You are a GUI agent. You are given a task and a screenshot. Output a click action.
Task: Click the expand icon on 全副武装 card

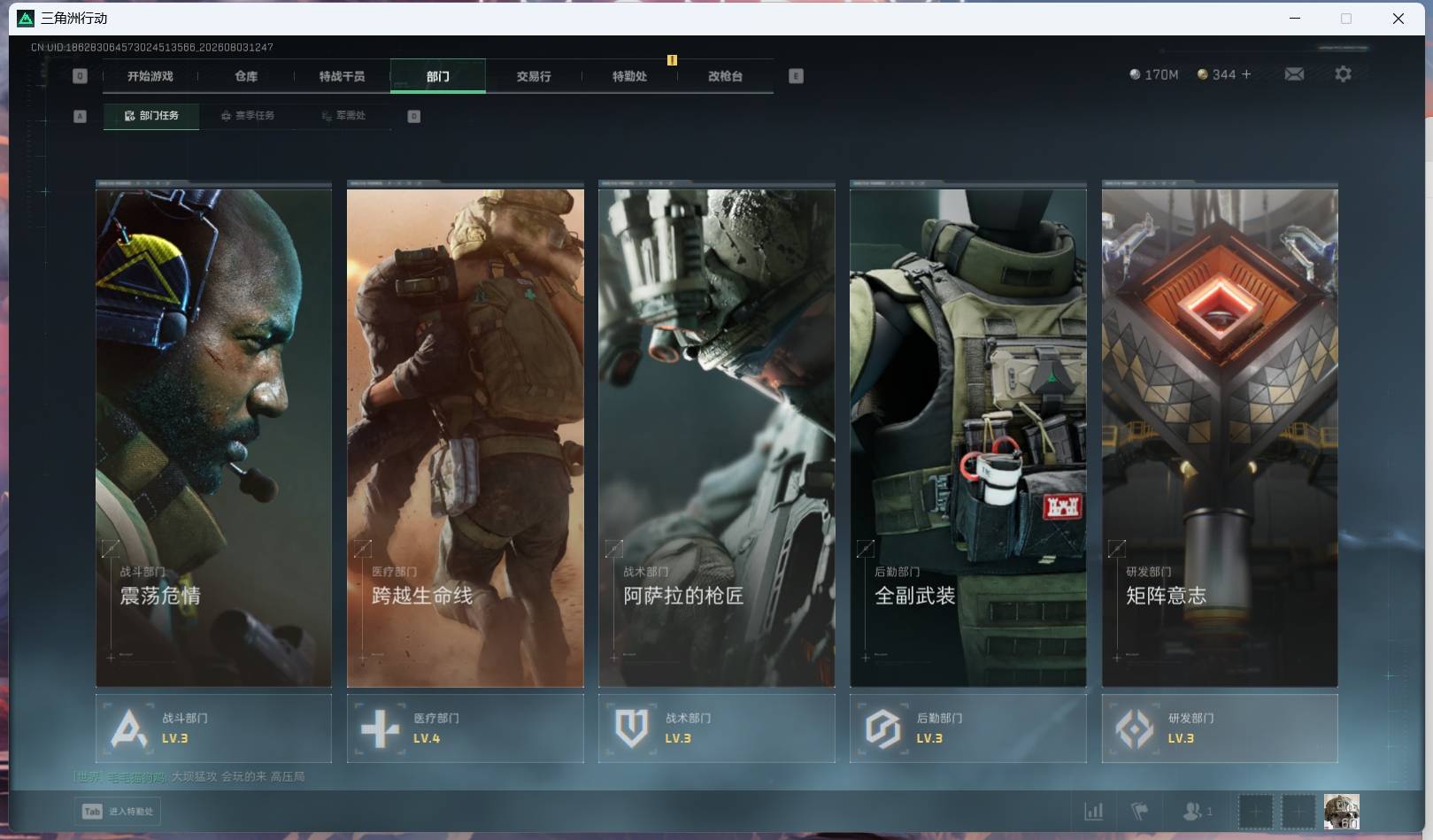(866, 549)
